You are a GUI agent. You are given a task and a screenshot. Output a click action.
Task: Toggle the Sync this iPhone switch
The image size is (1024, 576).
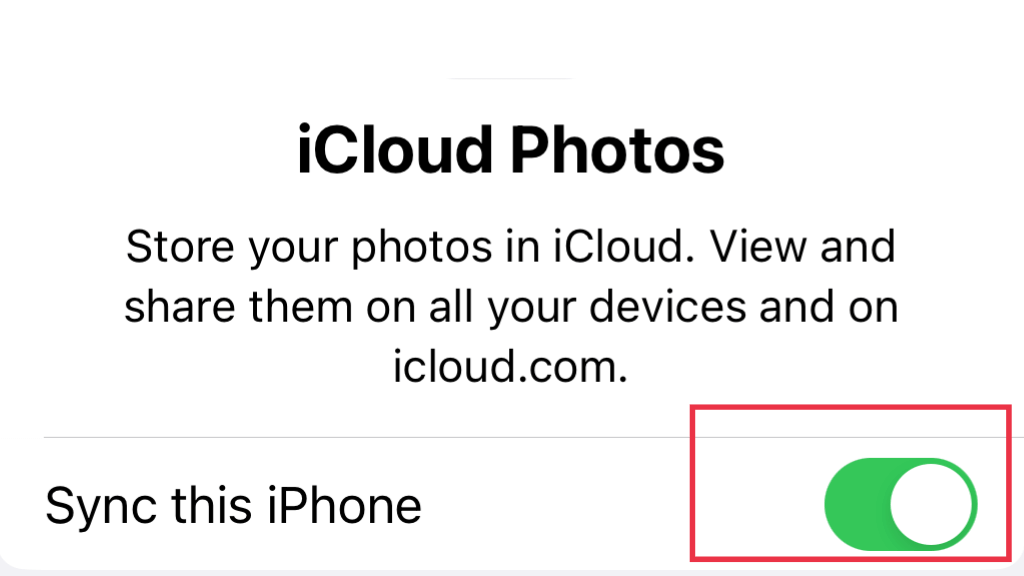click(901, 504)
